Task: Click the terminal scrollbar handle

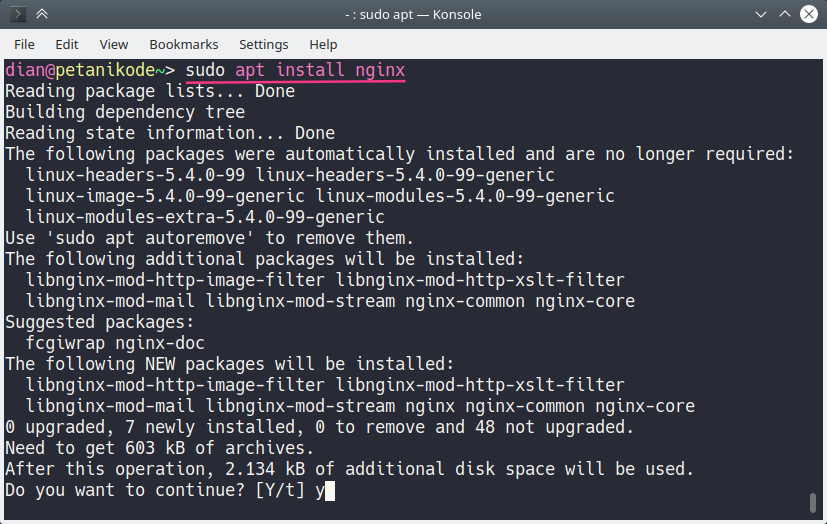Action: pyautogui.click(x=813, y=502)
